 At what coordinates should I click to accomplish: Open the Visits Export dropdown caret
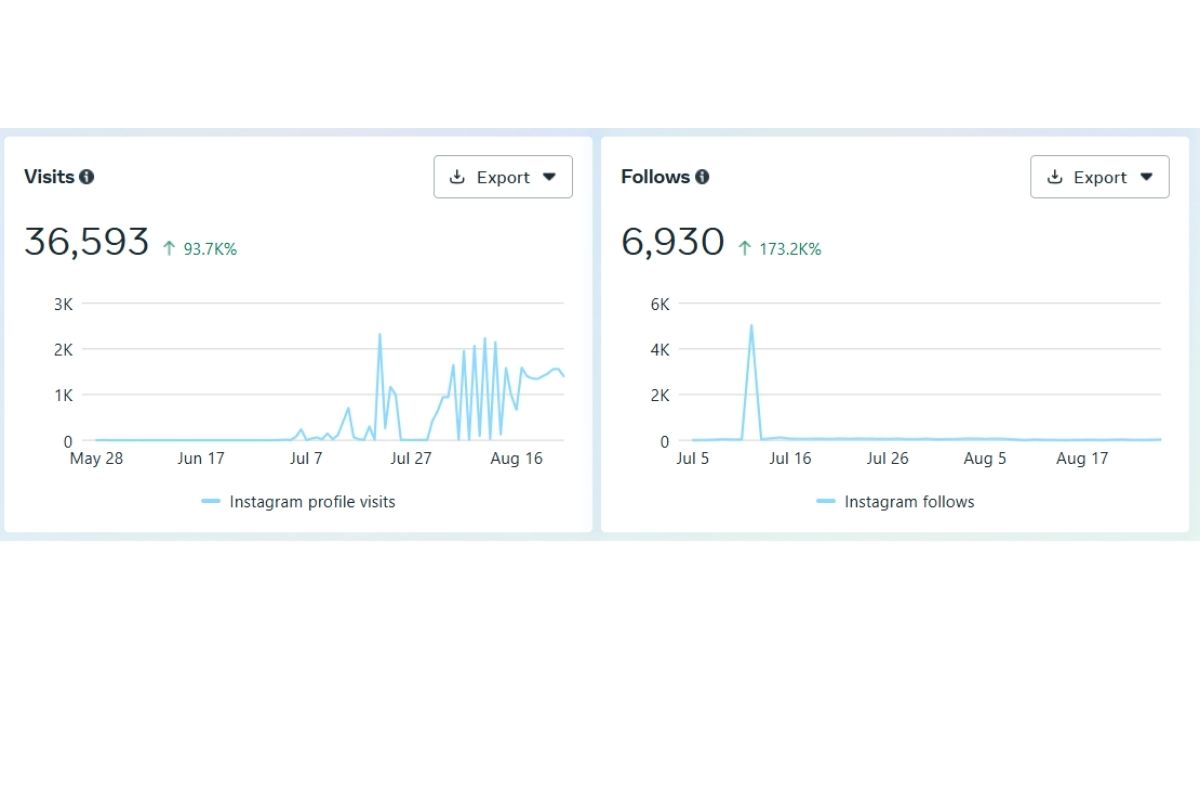coord(549,177)
